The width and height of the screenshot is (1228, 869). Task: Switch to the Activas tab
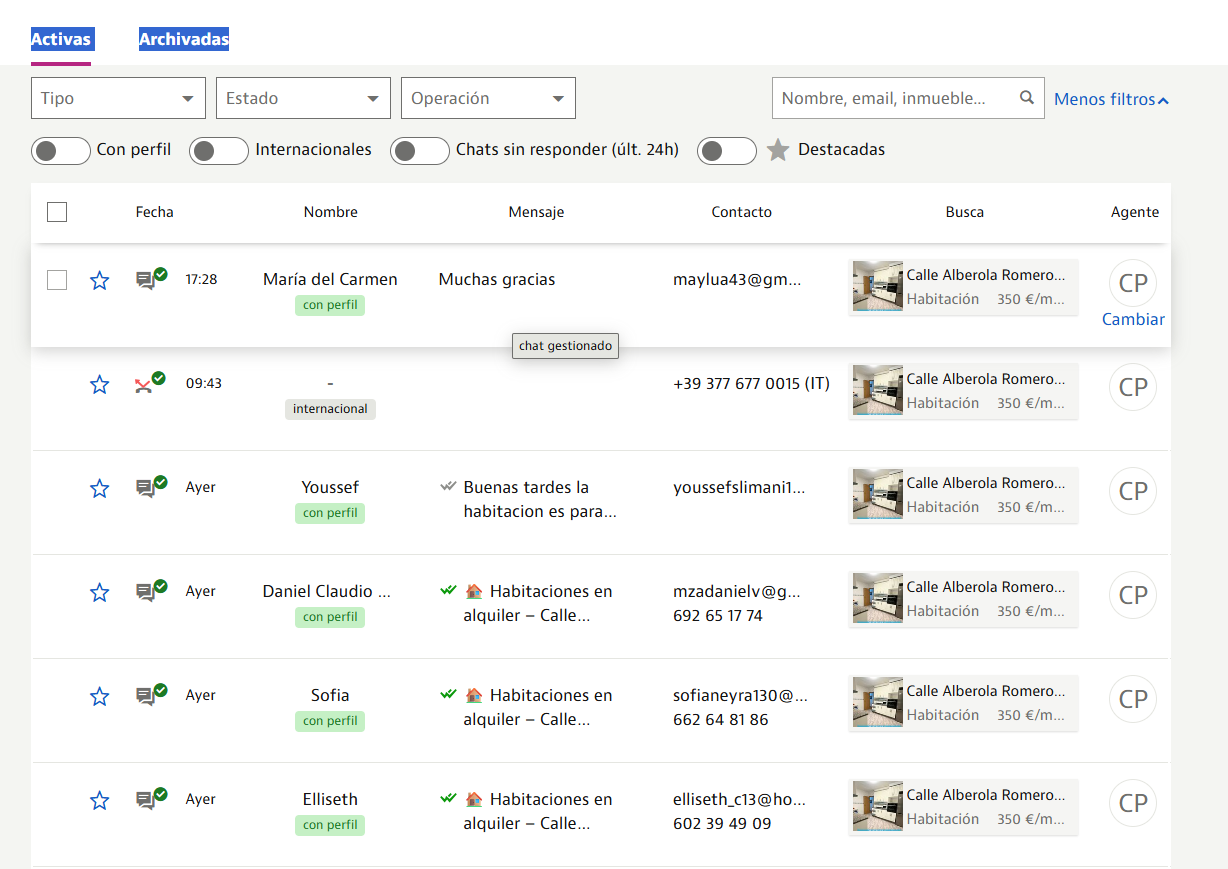[61, 40]
